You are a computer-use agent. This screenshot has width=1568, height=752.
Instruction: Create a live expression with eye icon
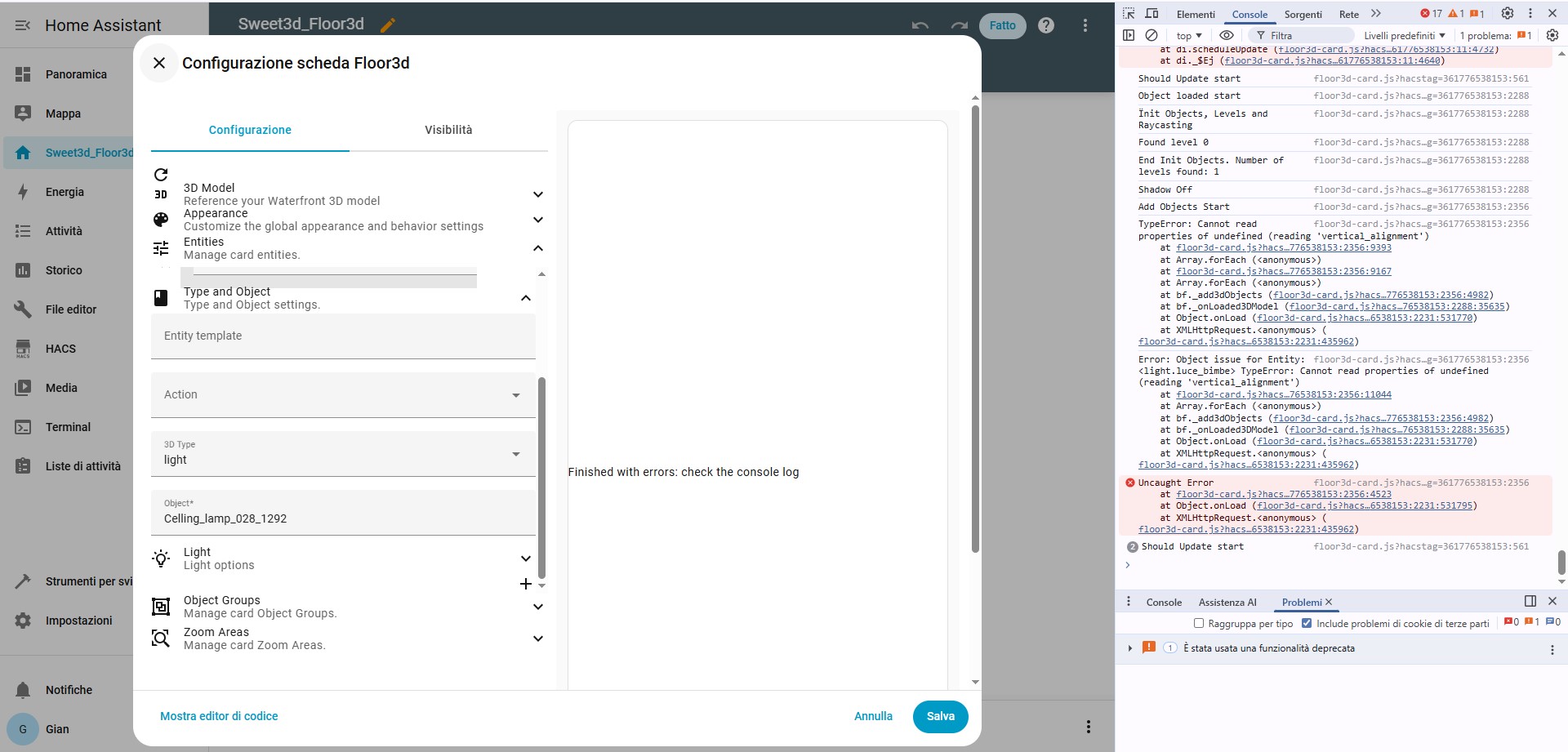coord(1227,35)
